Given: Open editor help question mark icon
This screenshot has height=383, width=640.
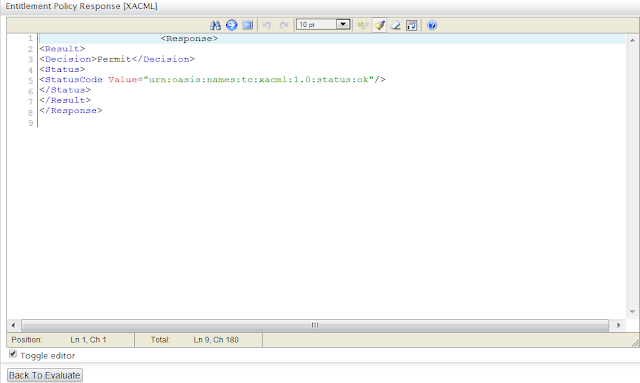Looking at the screenshot, I should (432, 25).
